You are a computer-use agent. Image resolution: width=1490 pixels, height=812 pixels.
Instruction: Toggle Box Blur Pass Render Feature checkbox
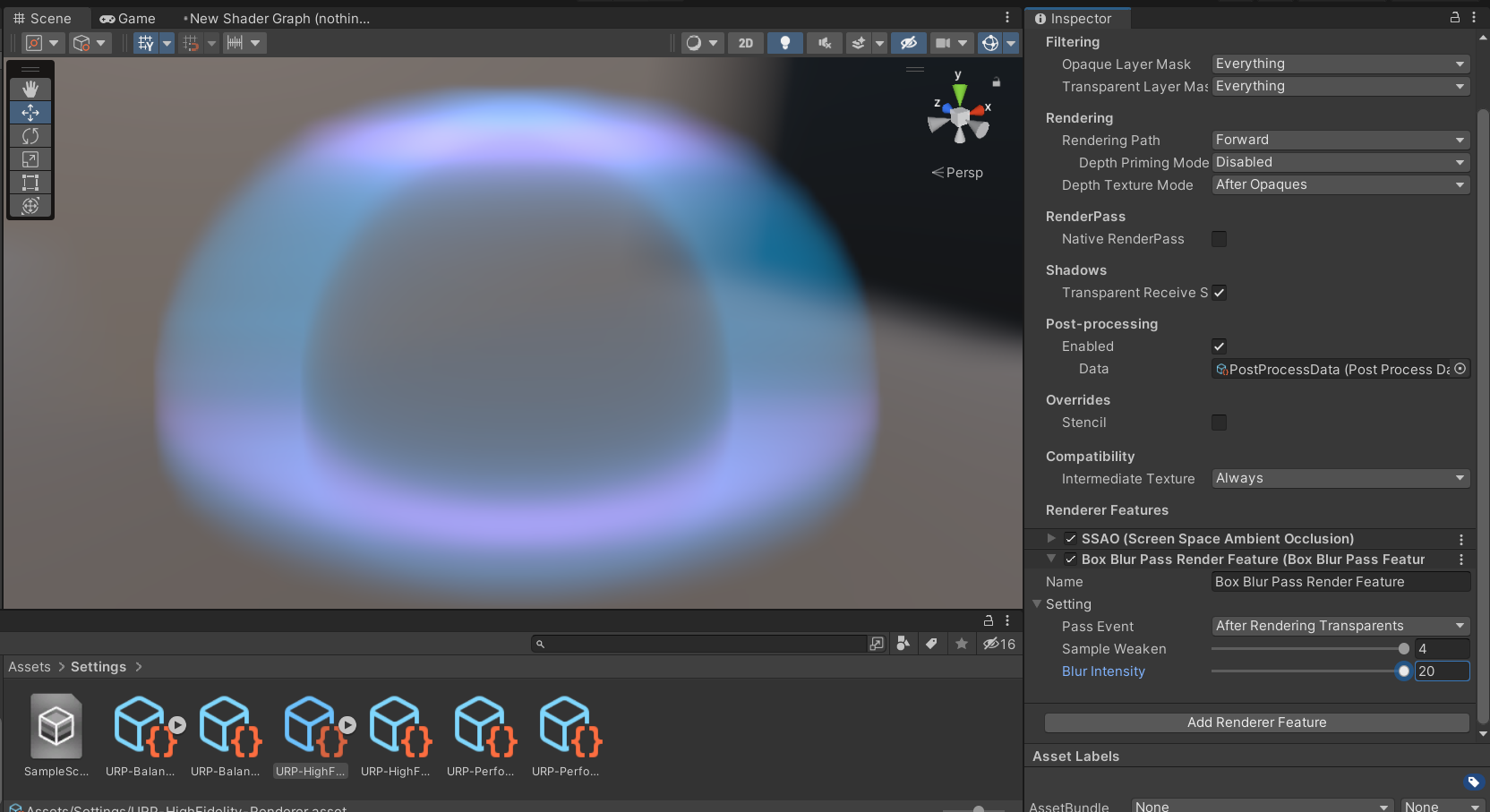tap(1070, 560)
